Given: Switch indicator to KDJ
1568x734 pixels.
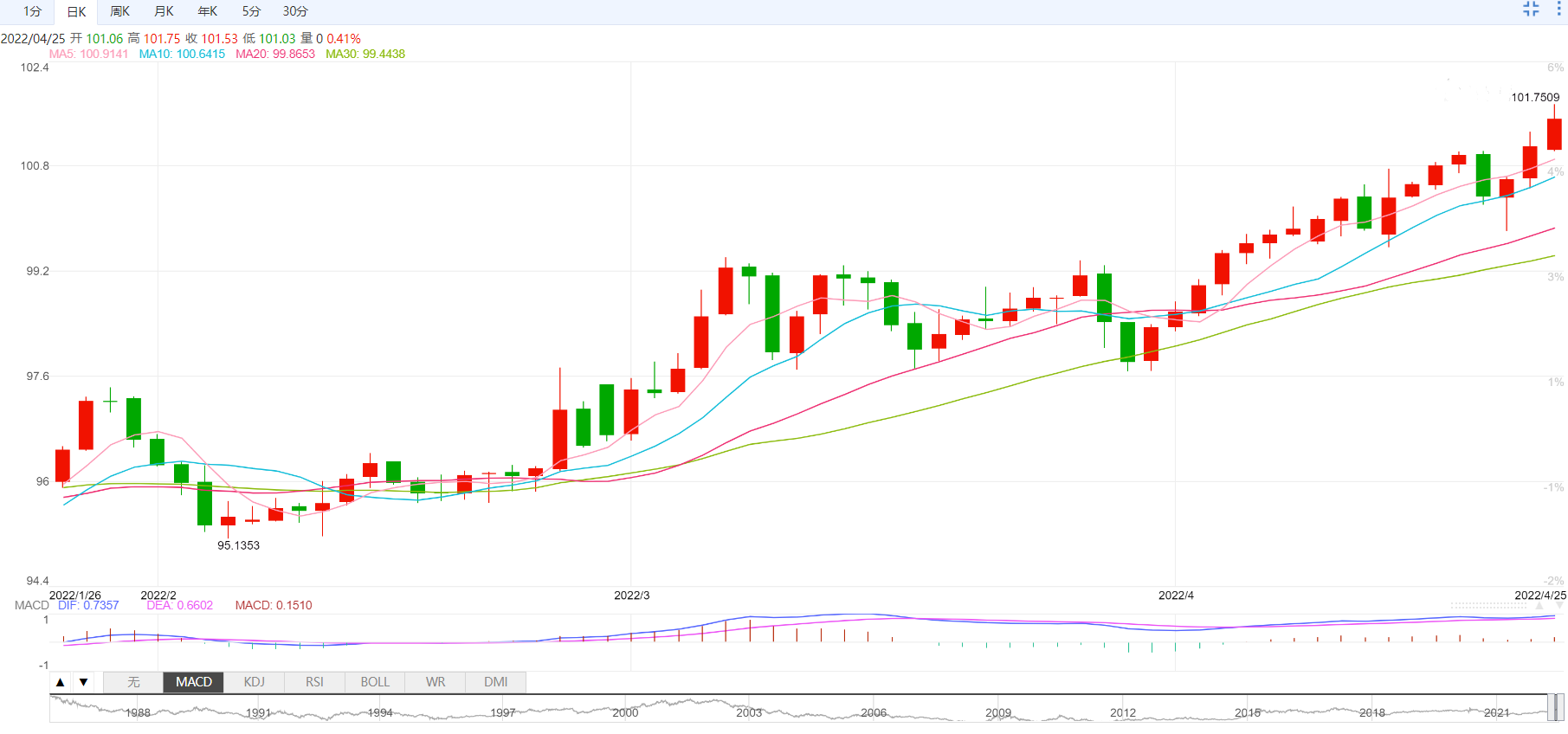Looking at the screenshot, I should [254, 682].
